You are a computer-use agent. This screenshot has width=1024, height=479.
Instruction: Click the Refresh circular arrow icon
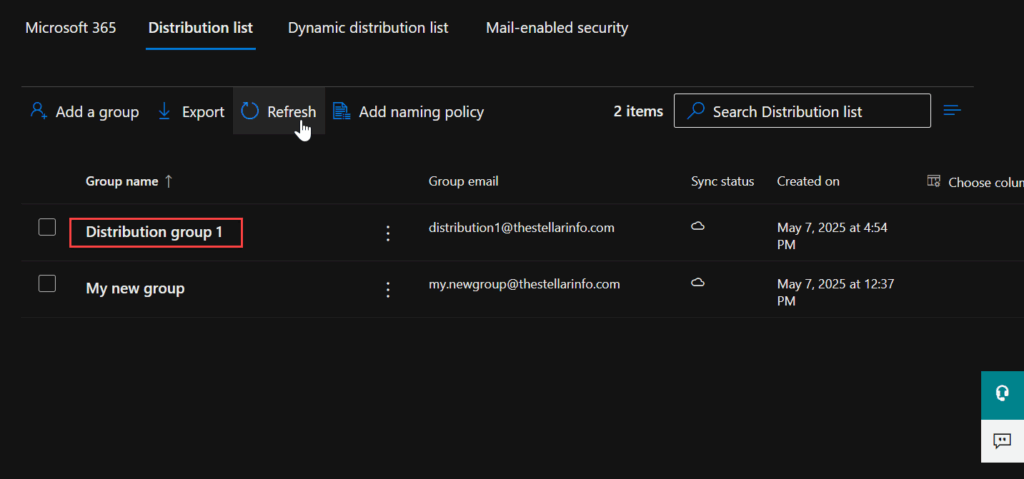[250, 111]
